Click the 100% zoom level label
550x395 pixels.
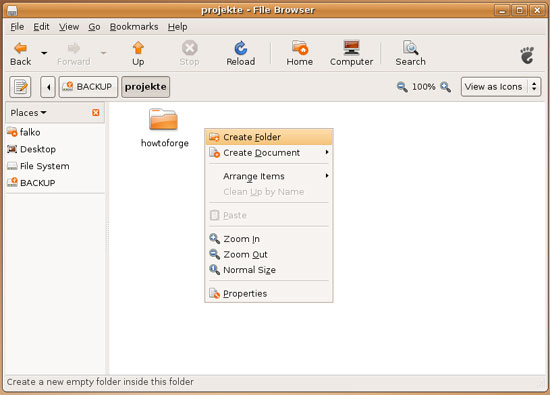click(424, 87)
